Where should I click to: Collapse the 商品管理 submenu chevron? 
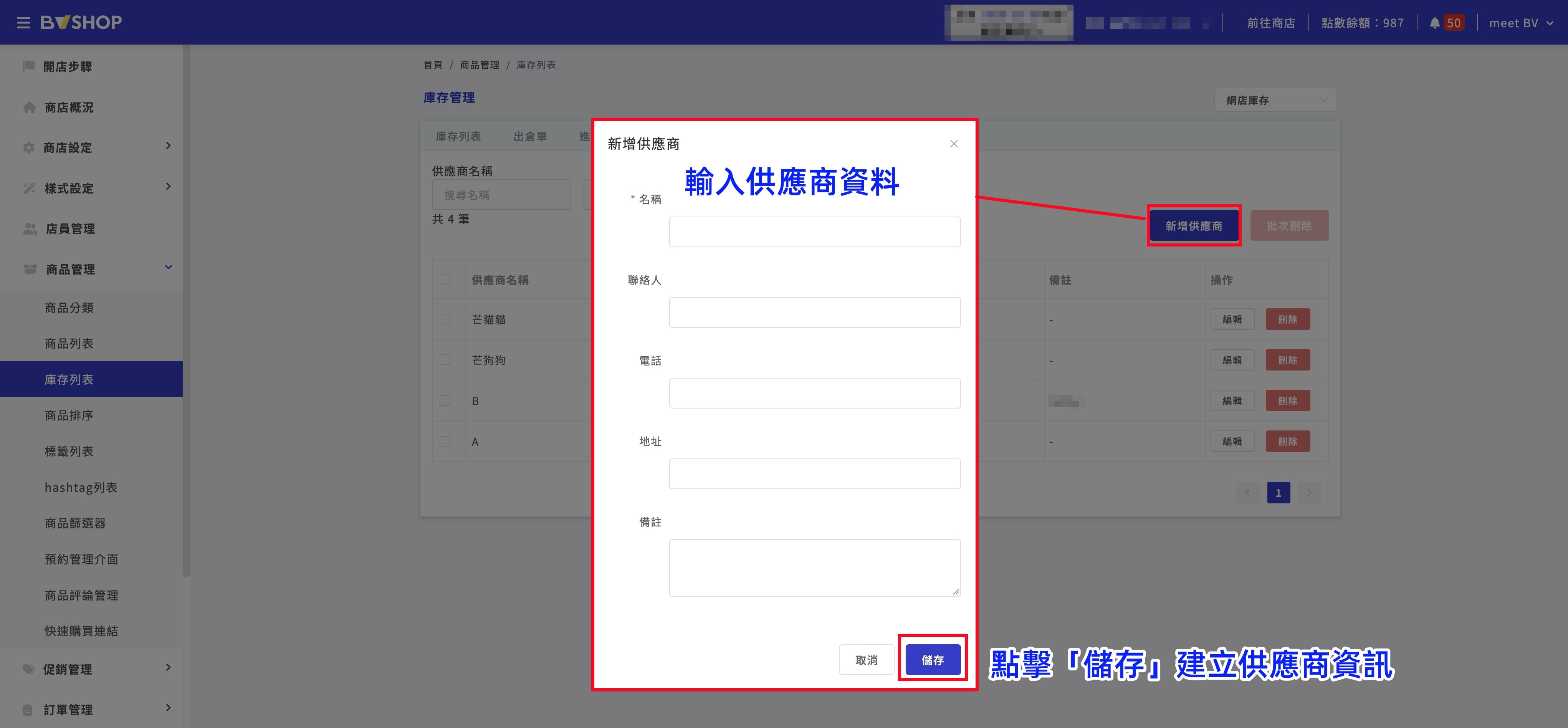click(x=169, y=267)
